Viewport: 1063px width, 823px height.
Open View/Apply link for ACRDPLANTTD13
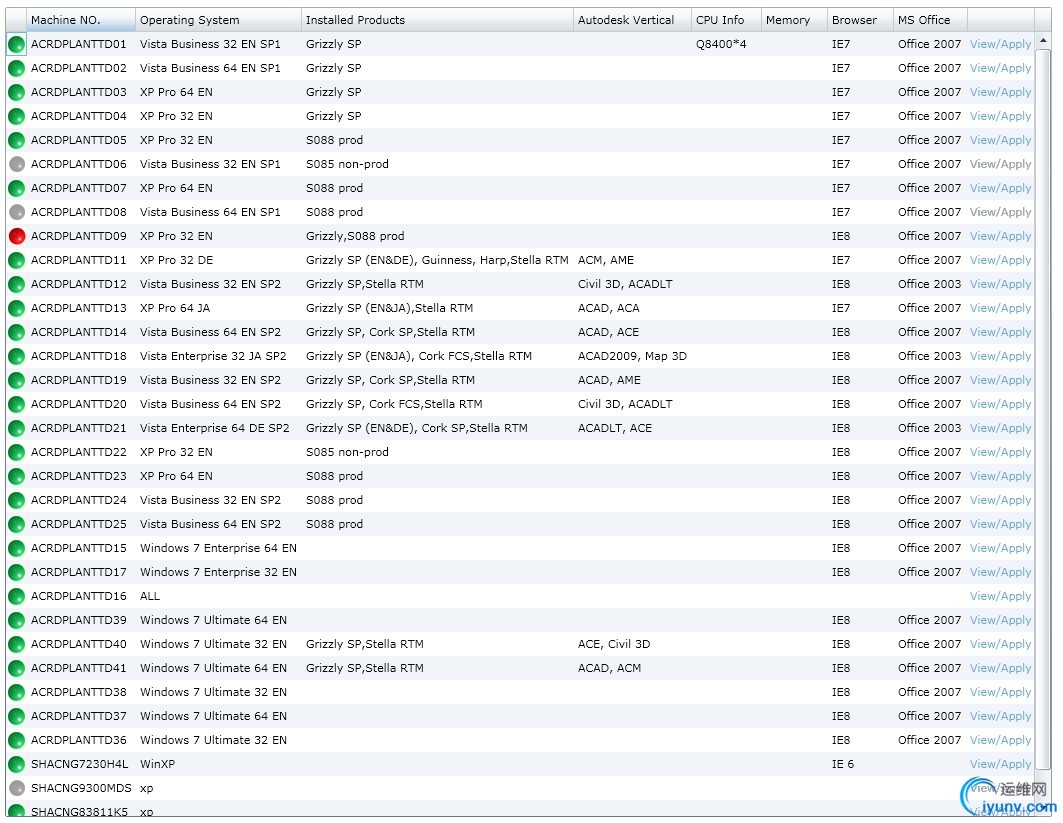[x=1000, y=308]
